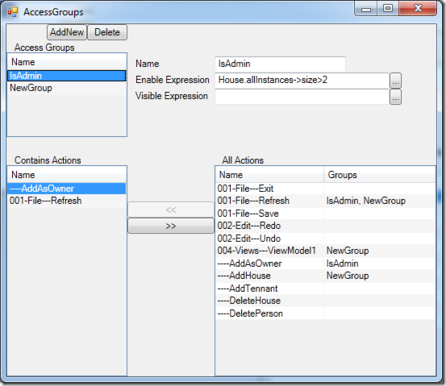Click the empty Visible Expression field
The image size is (446, 386).
(302, 96)
